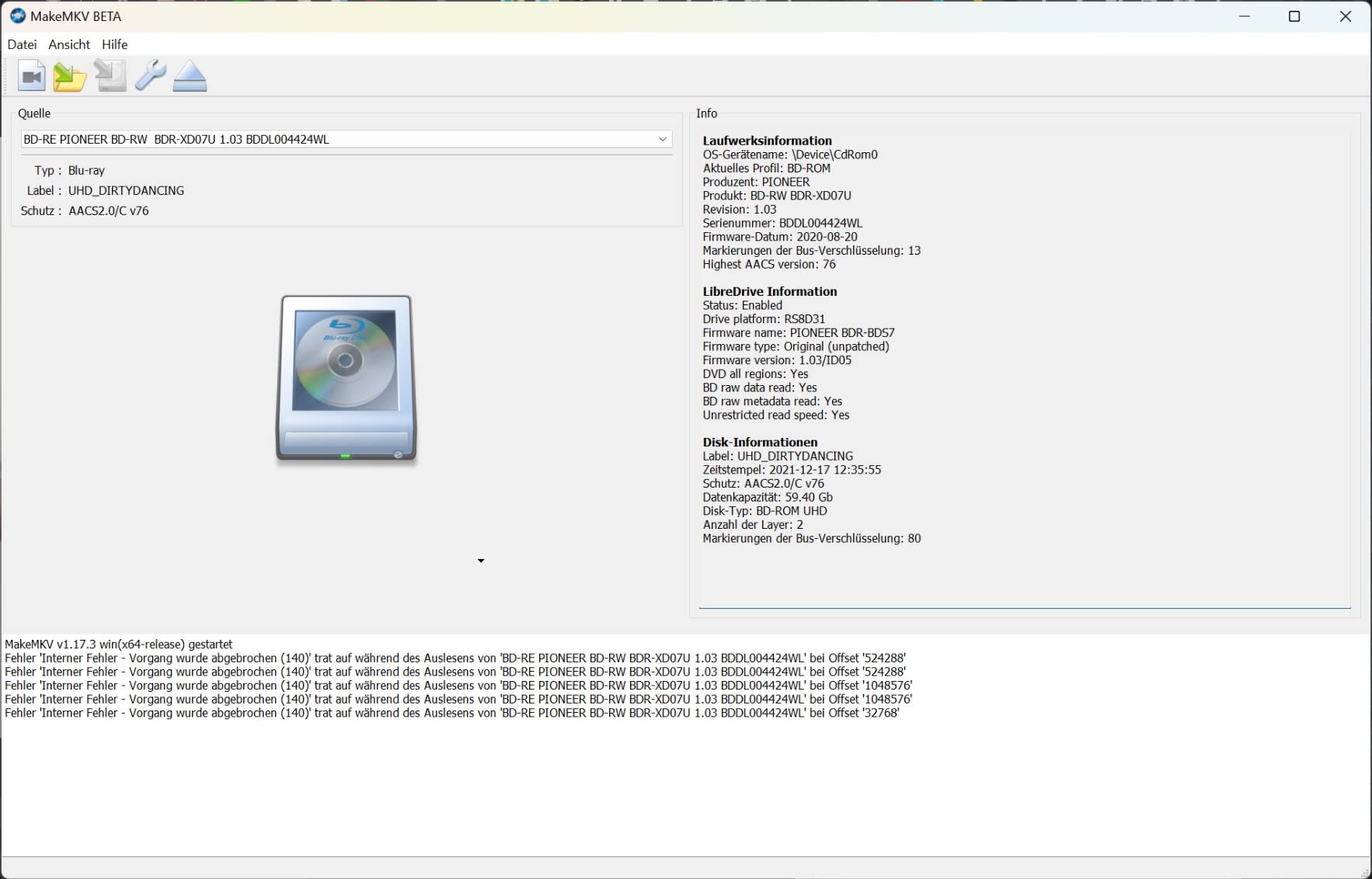Click the Disk-Informationen heading
The height and width of the screenshot is (879, 1372).
click(x=760, y=442)
